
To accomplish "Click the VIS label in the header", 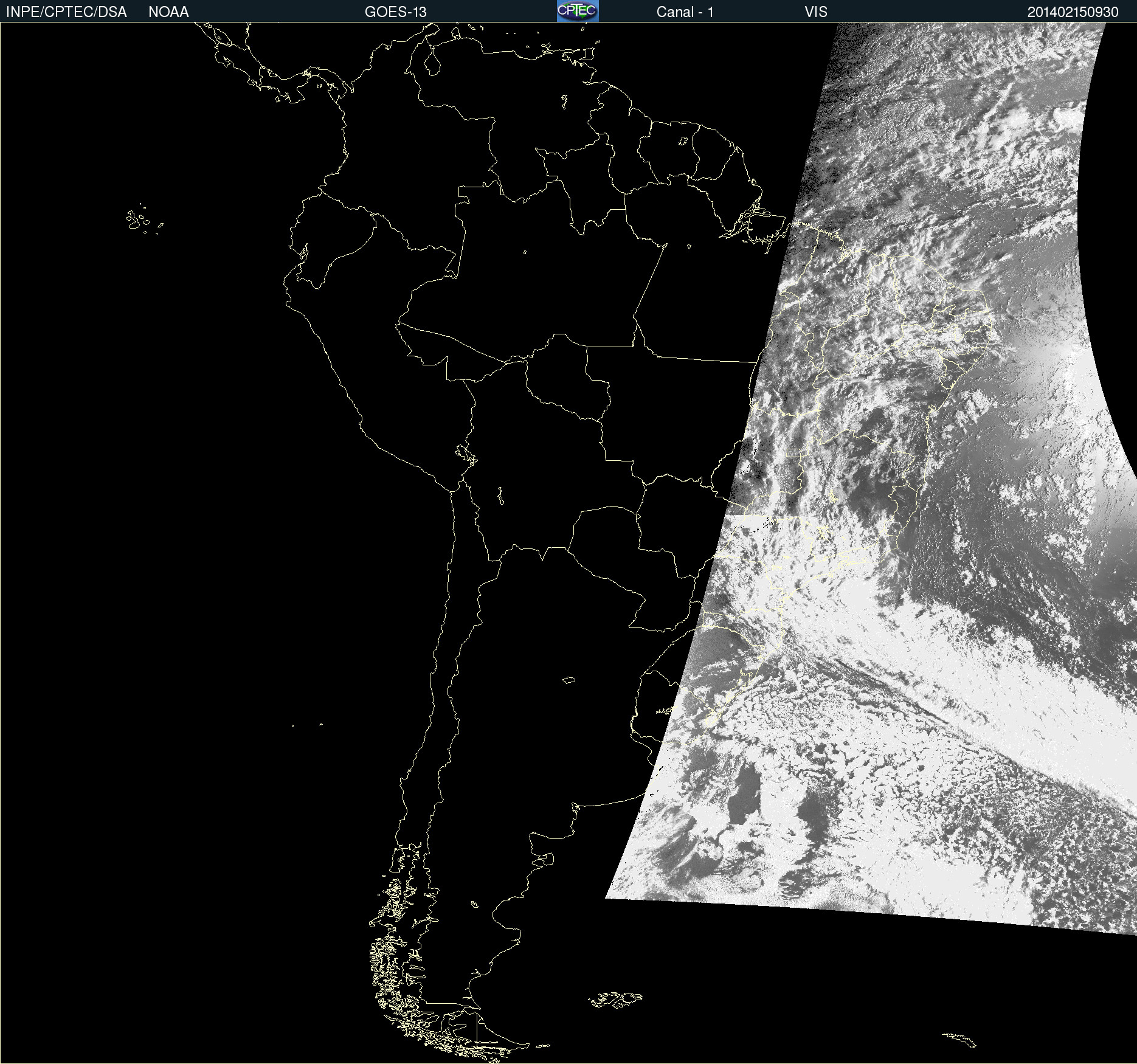I will click(816, 12).
